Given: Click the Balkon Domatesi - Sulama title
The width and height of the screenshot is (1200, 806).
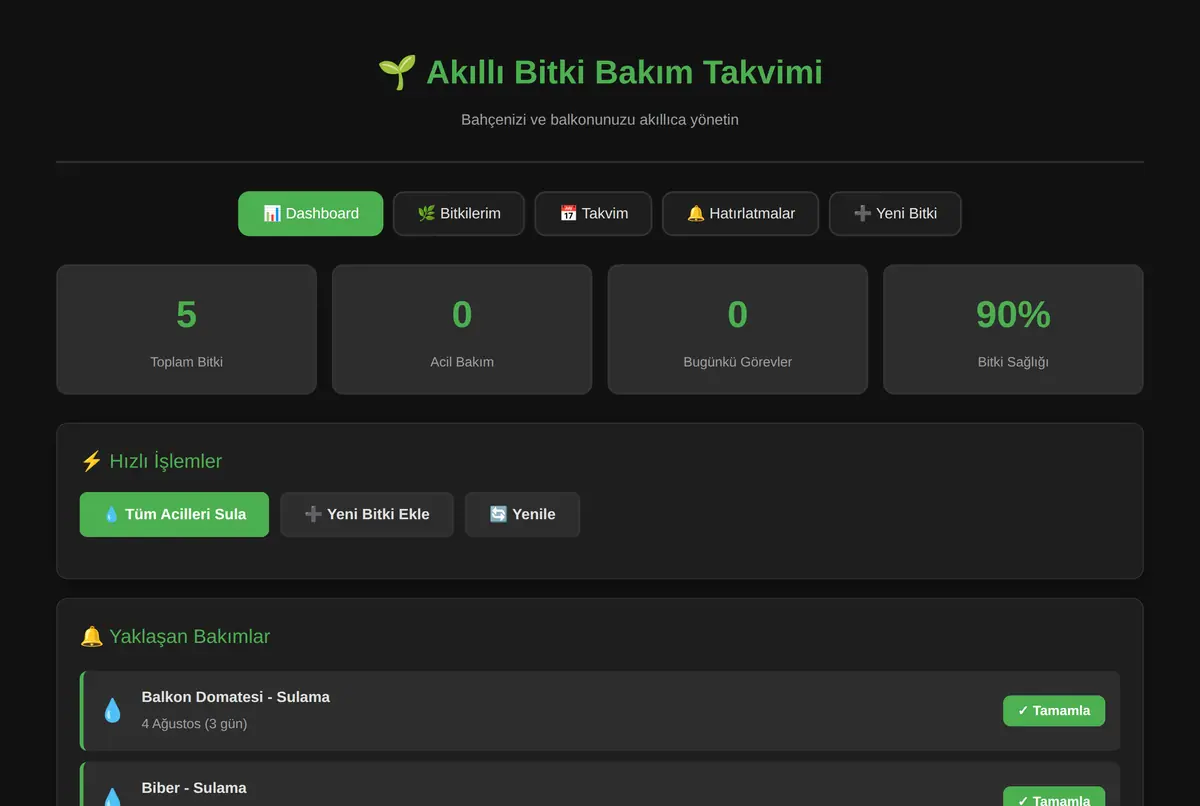Looking at the screenshot, I should (236, 696).
